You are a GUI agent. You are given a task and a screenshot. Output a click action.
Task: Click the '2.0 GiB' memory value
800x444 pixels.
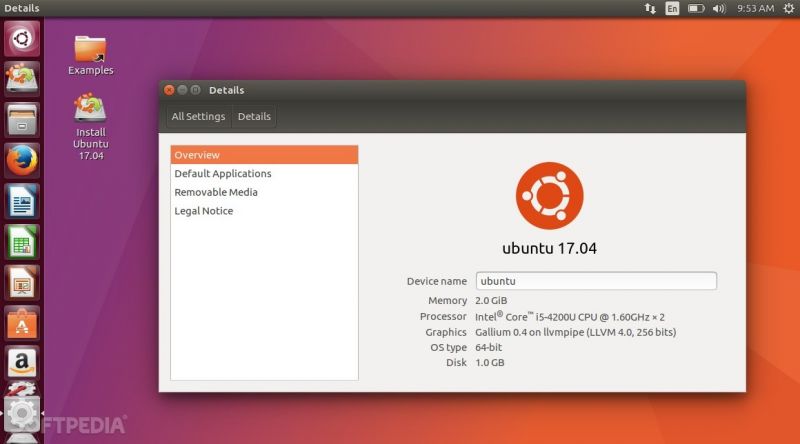pyautogui.click(x=491, y=301)
